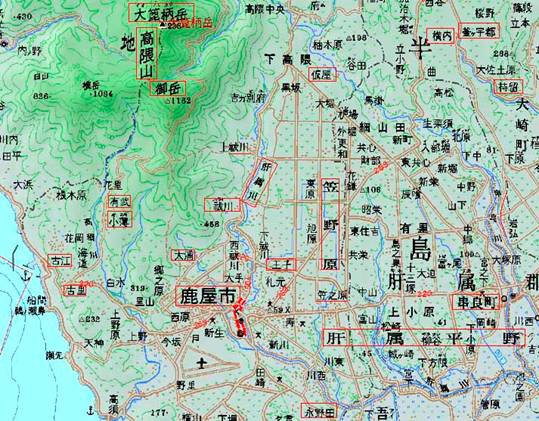Click the boxed 仮屋 label
This screenshot has width=539, height=421.
(x=322, y=74)
